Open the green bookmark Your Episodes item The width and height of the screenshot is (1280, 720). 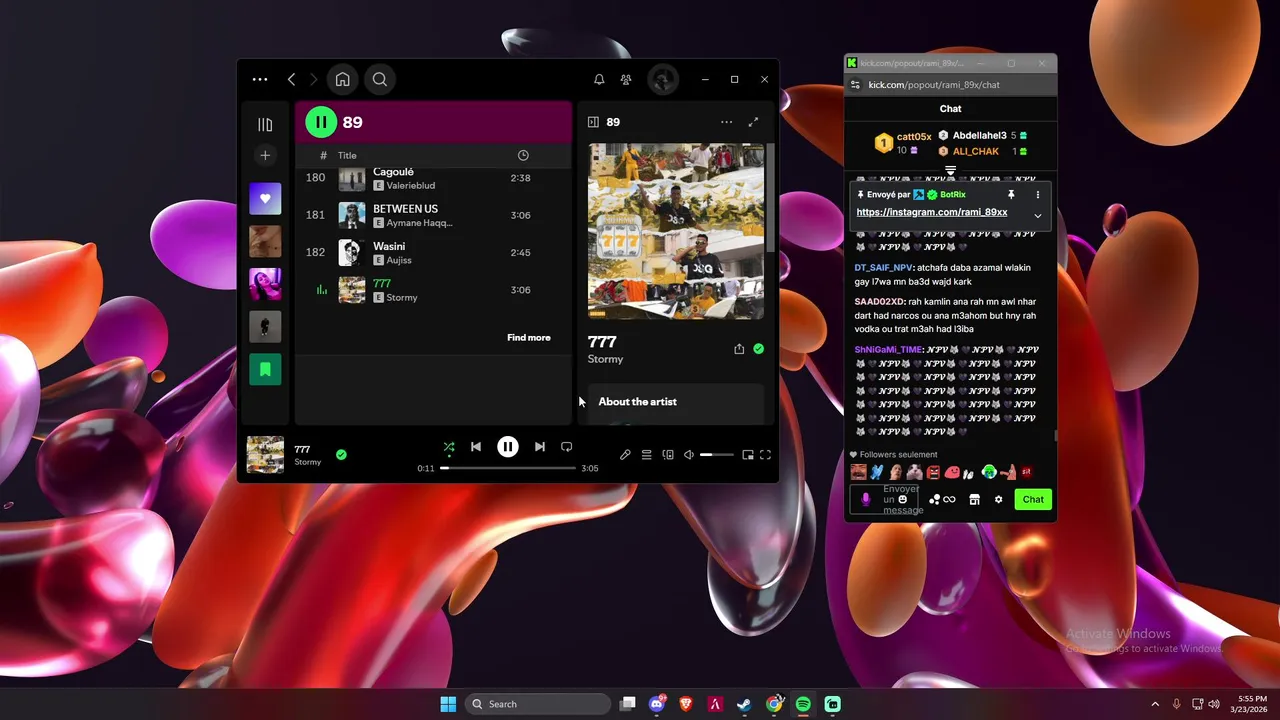[x=265, y=369]
